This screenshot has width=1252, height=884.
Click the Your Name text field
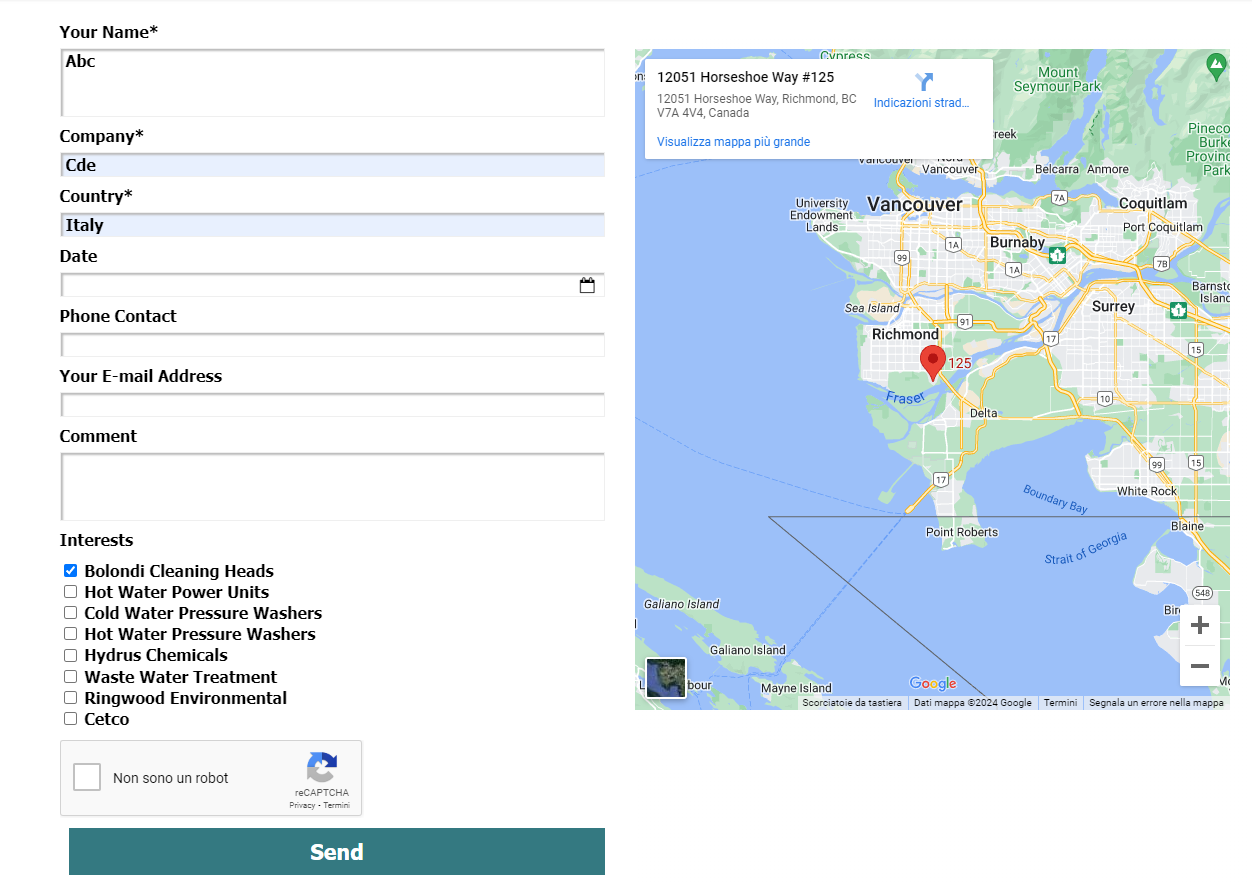[333, 83]
